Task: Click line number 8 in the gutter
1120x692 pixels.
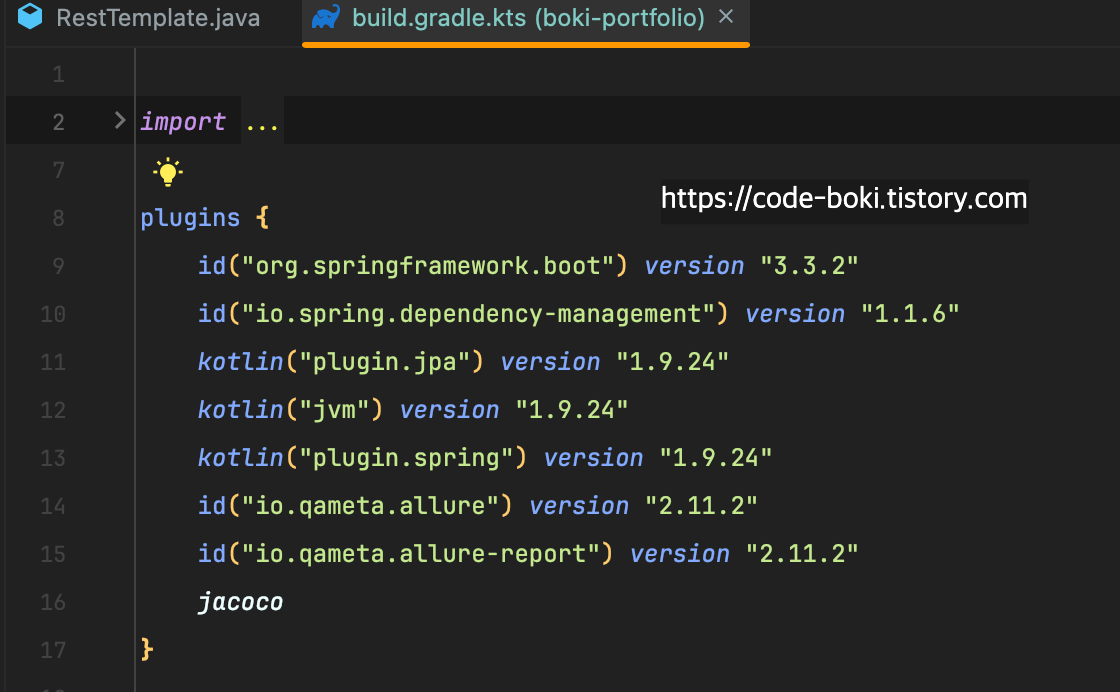Action: coord(59,218)
